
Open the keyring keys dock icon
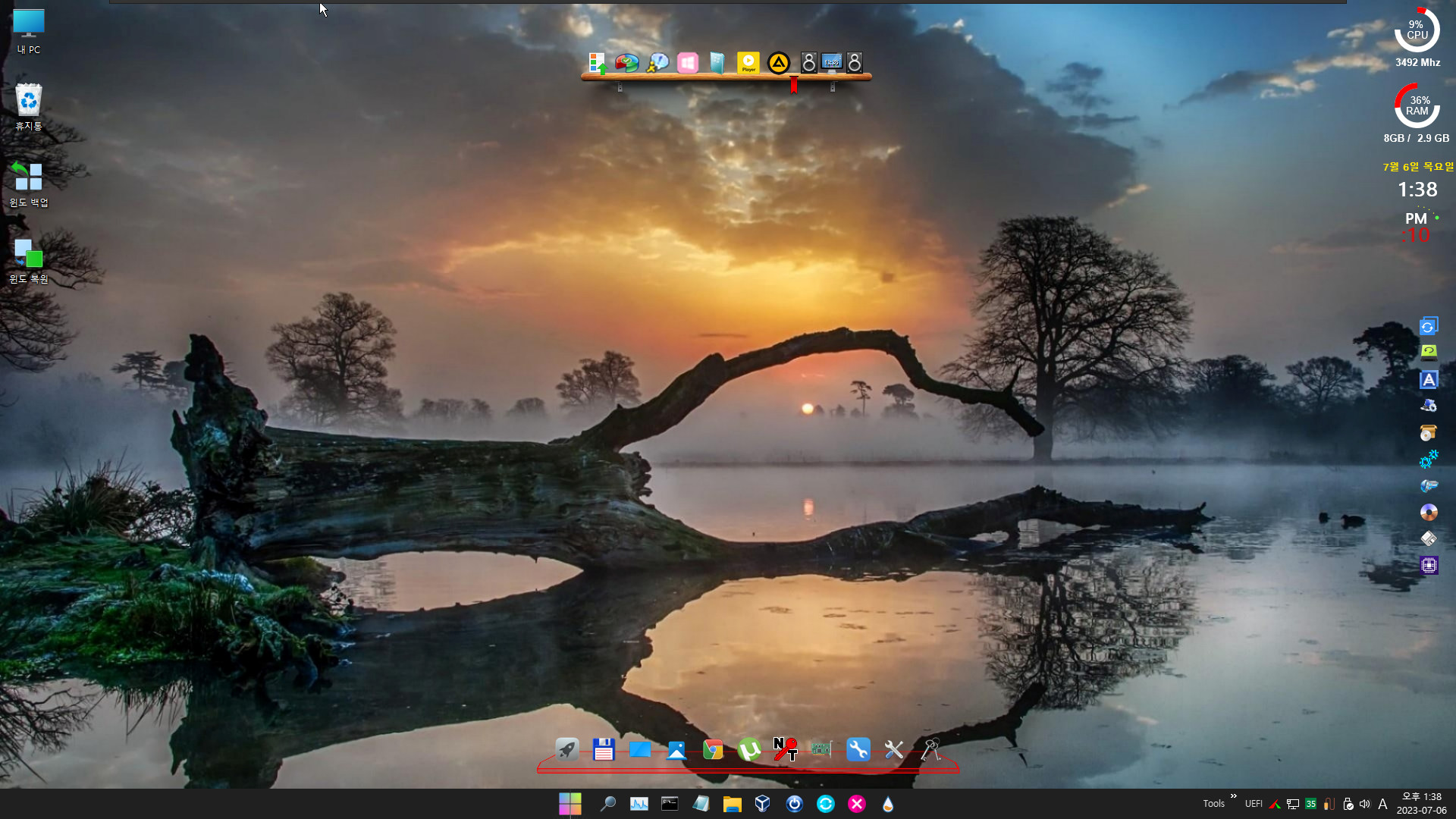(930, 749)
